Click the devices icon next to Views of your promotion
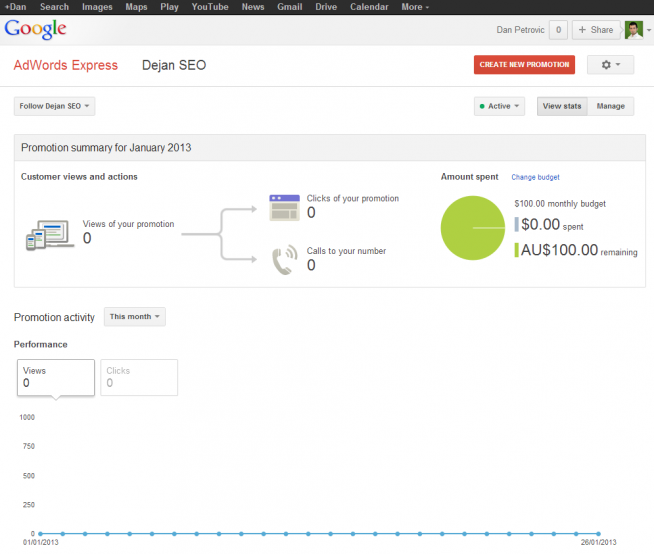 (x=50, y=235)
